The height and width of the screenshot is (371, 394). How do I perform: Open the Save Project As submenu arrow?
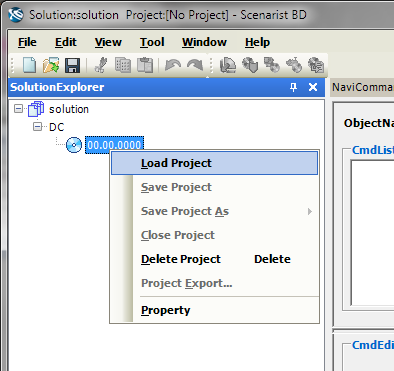(x=310, y=211)
